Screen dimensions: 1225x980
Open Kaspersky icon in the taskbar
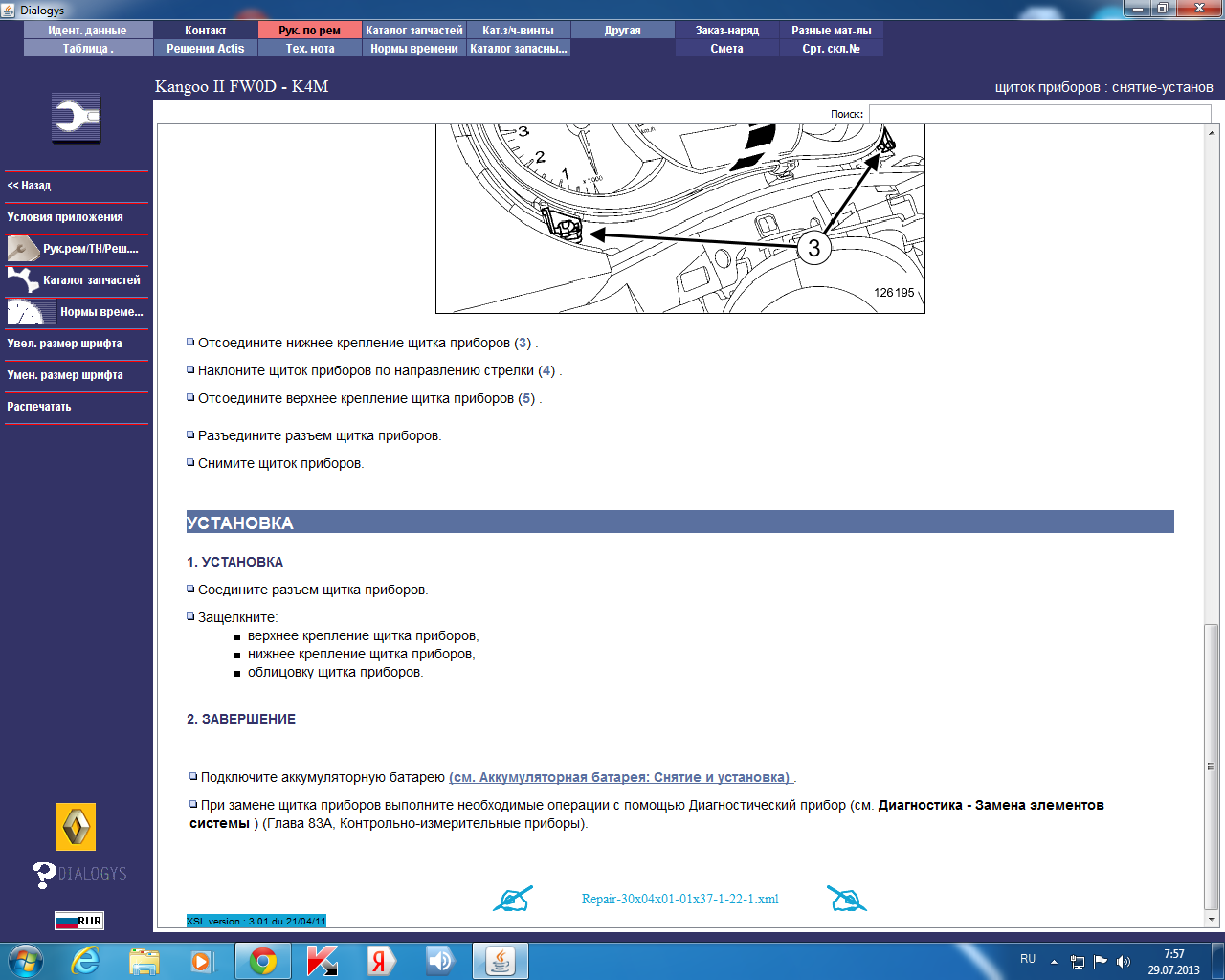coord(323,961)
